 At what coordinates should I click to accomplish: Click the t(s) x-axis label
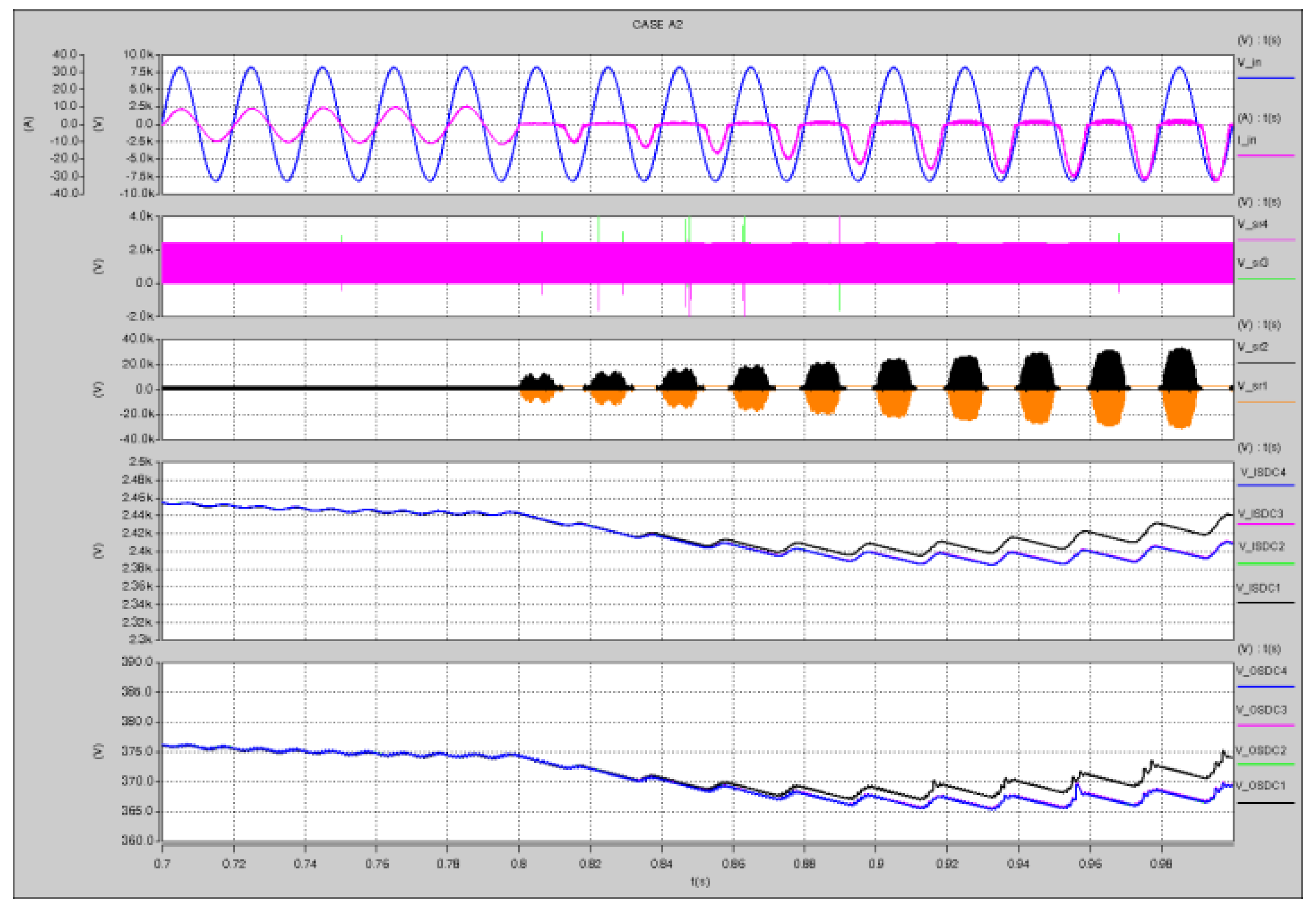pos(699,882)
